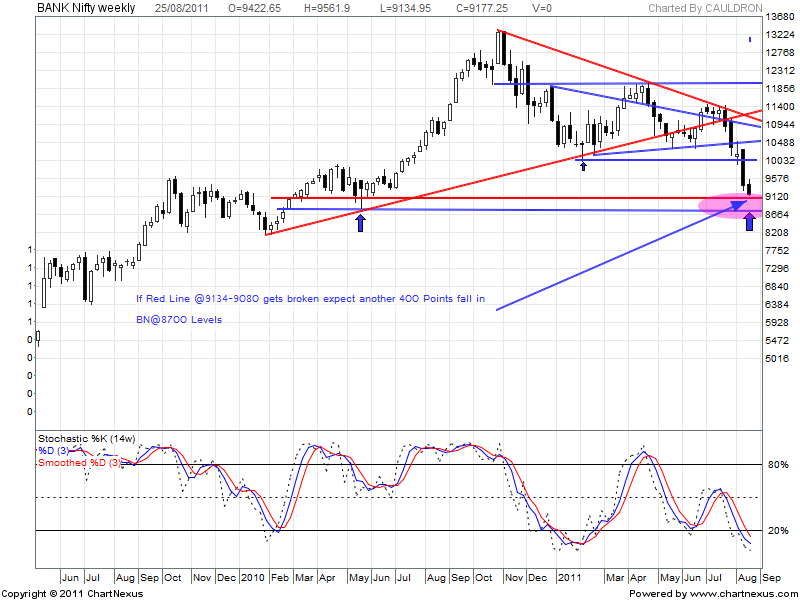
Task: Click the 2010 year label on time axis
Action: [x=255, y=578]
